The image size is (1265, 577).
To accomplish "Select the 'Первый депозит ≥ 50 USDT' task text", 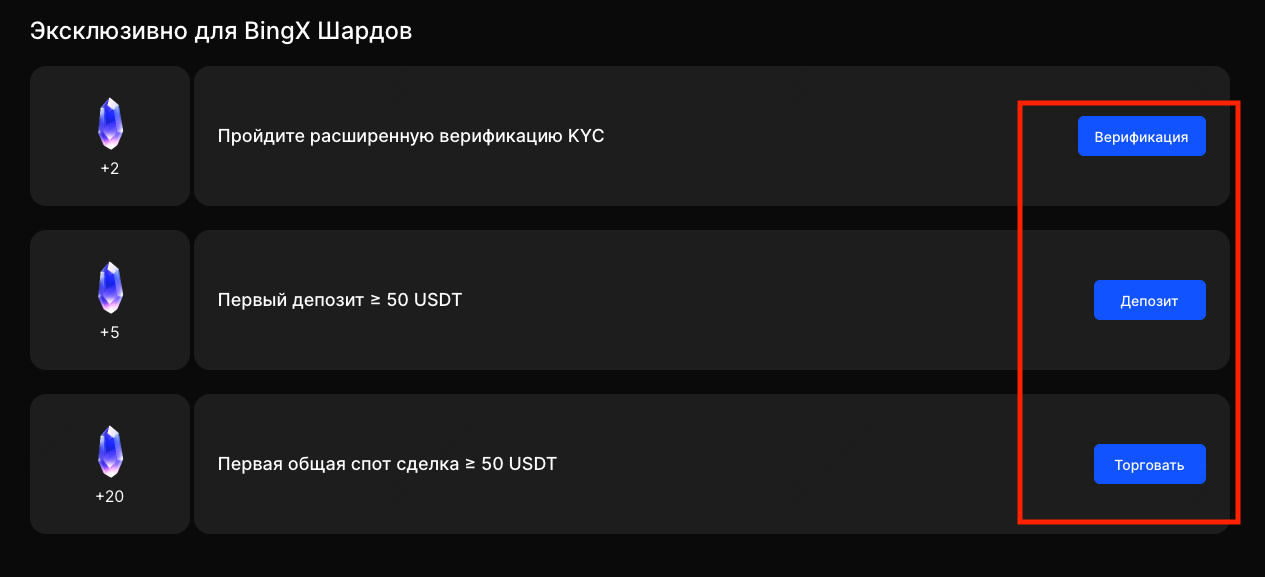I will click(339, 300).
